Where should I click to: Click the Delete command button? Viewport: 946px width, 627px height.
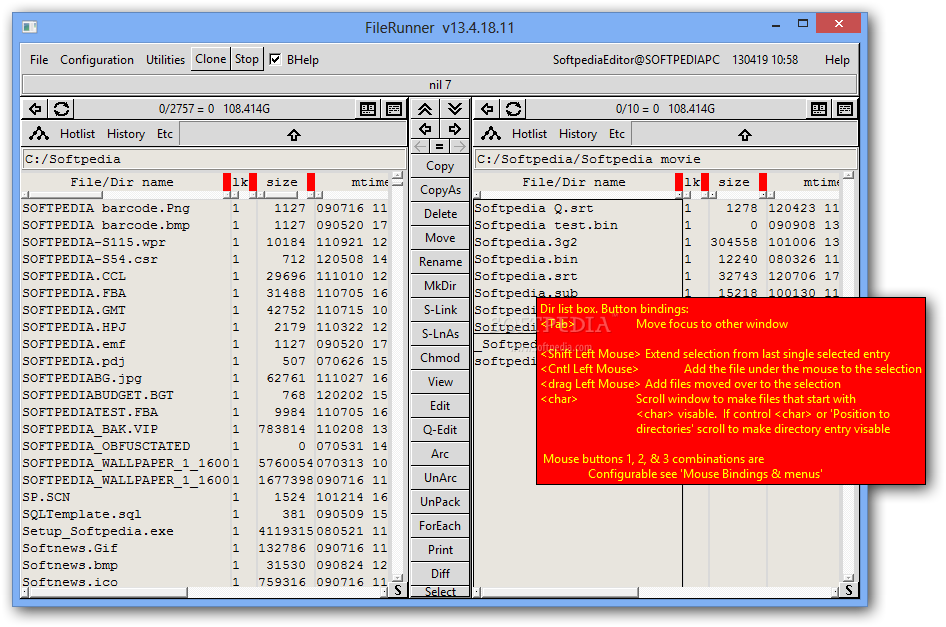(x=440, y=214)
